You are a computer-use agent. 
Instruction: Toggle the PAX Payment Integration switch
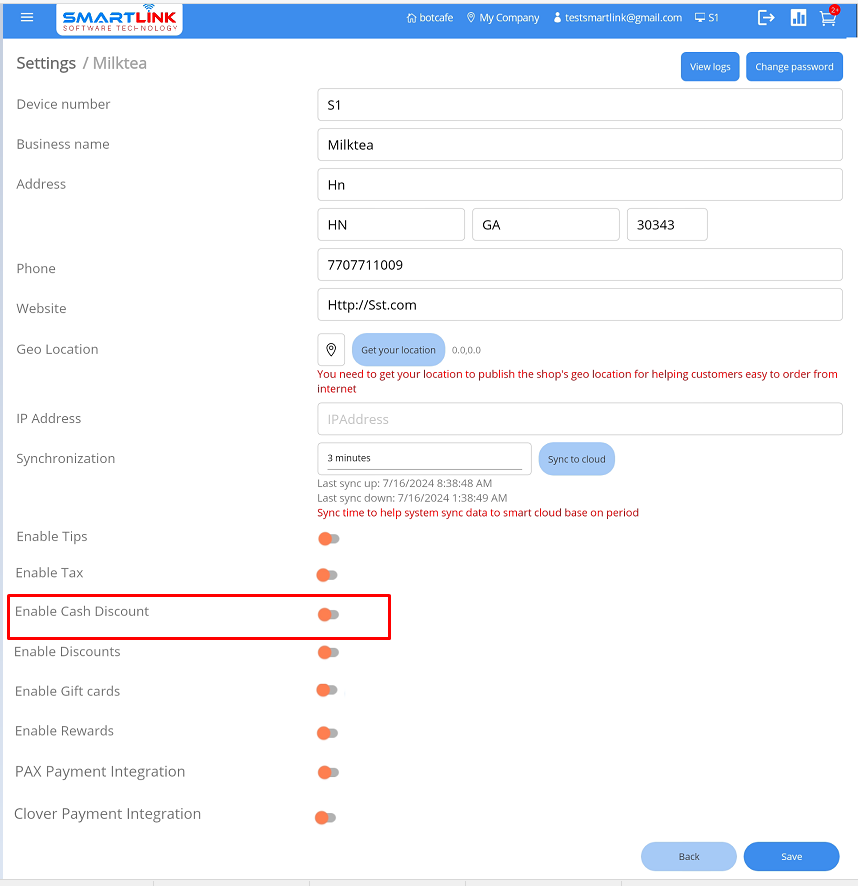click(x=328, y=772)
